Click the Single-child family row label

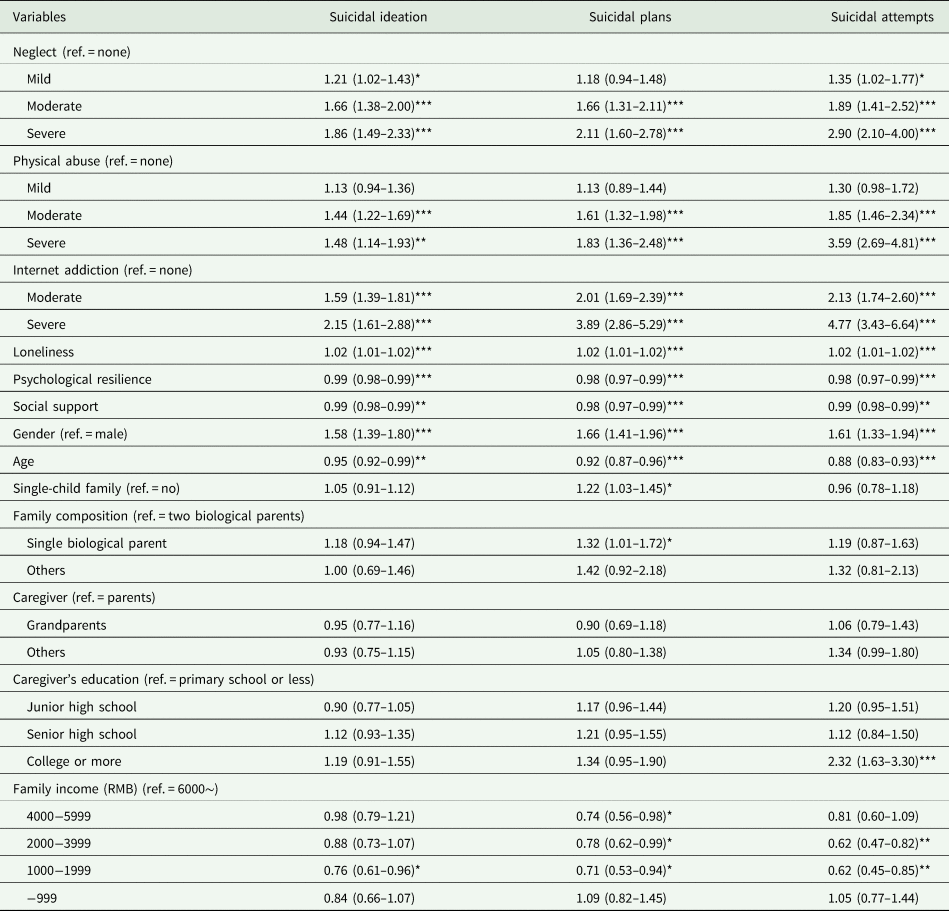click(94, 488)
